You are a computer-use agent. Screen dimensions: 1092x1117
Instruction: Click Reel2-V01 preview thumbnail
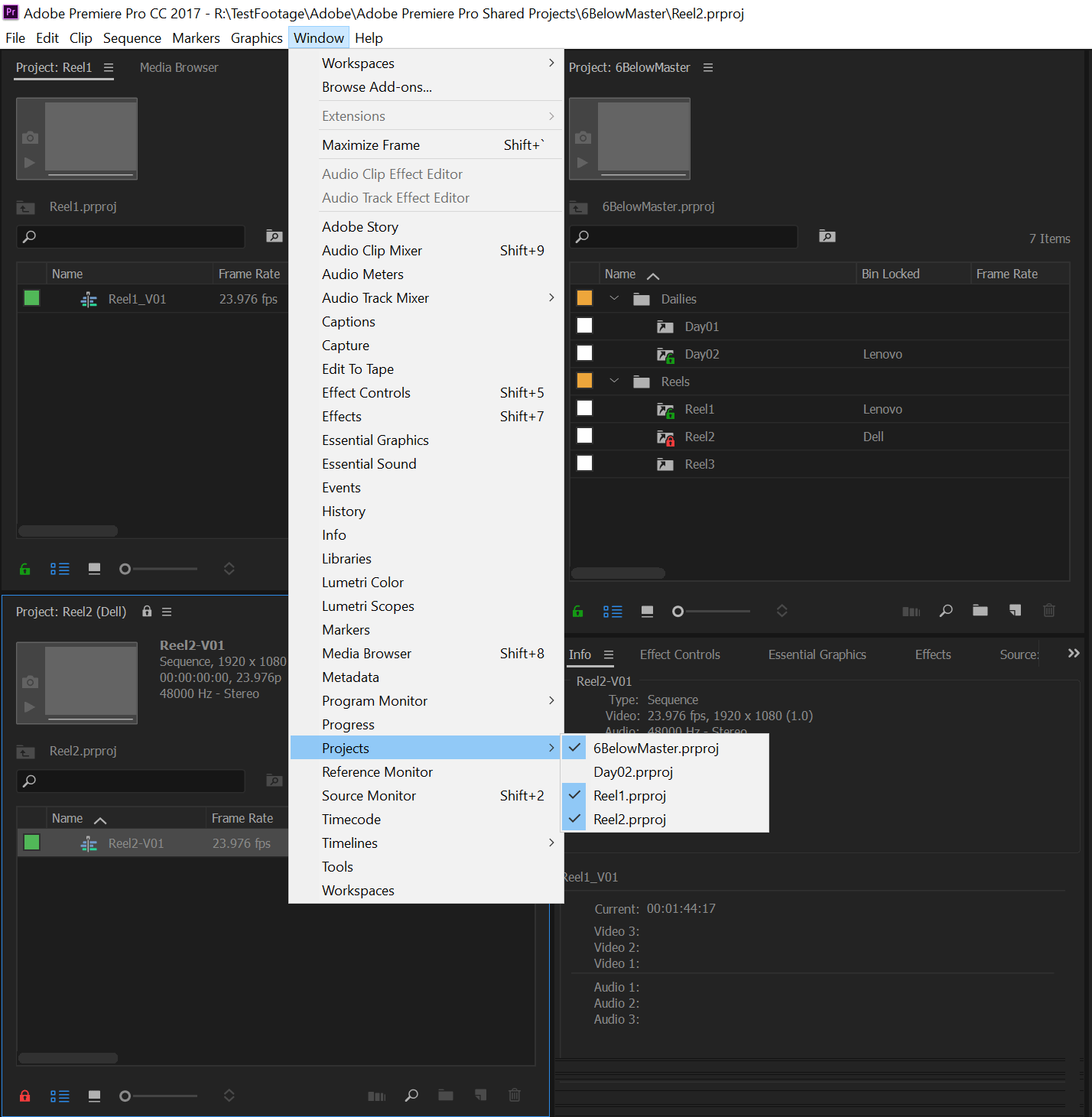pos(76,683)
